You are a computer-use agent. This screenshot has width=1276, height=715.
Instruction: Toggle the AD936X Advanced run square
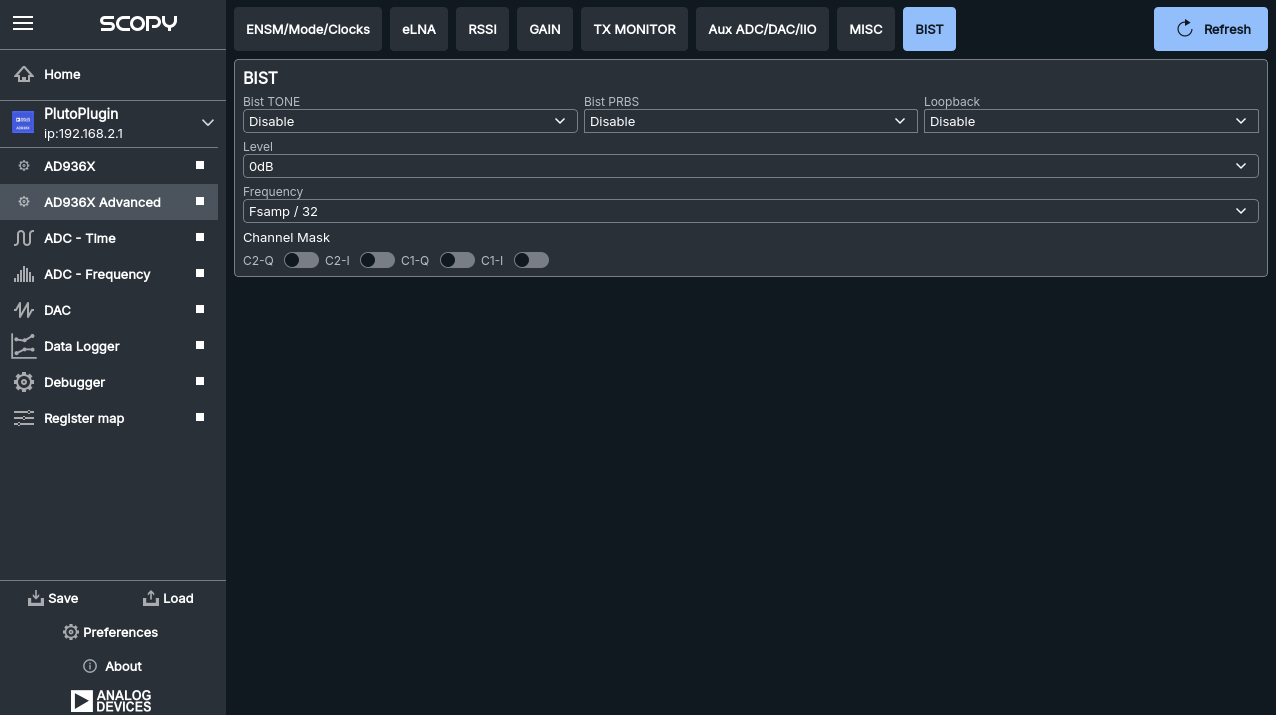click(x=200, y=201)
